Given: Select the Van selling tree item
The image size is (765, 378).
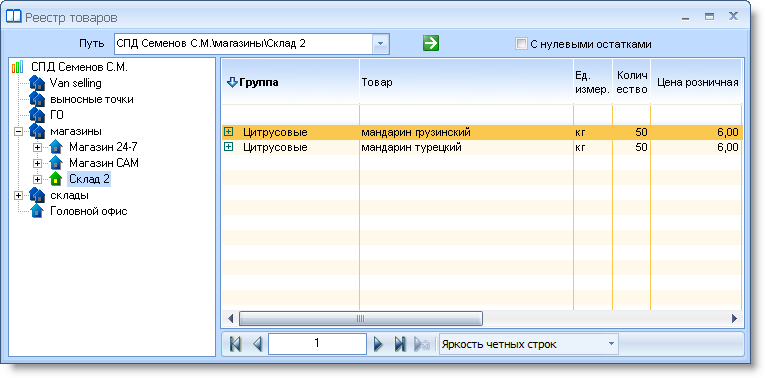Looking at the screenshot, I should point(76,83).
